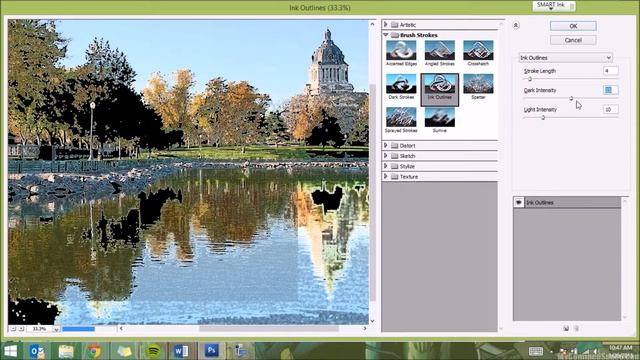640x360 pixels.
Task: Expand the Texture filter folder
Action: [386, 176]
